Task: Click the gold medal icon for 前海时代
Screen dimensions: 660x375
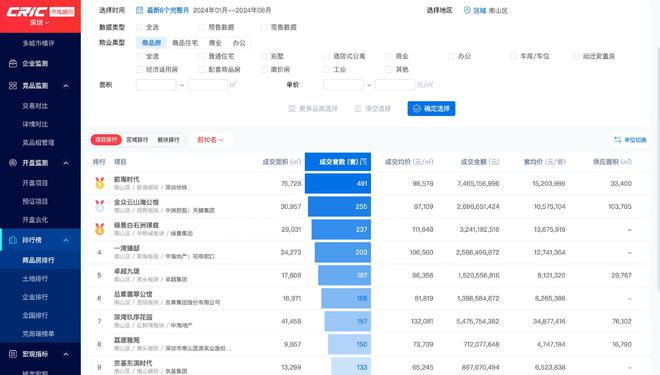Action: (99, 183)
